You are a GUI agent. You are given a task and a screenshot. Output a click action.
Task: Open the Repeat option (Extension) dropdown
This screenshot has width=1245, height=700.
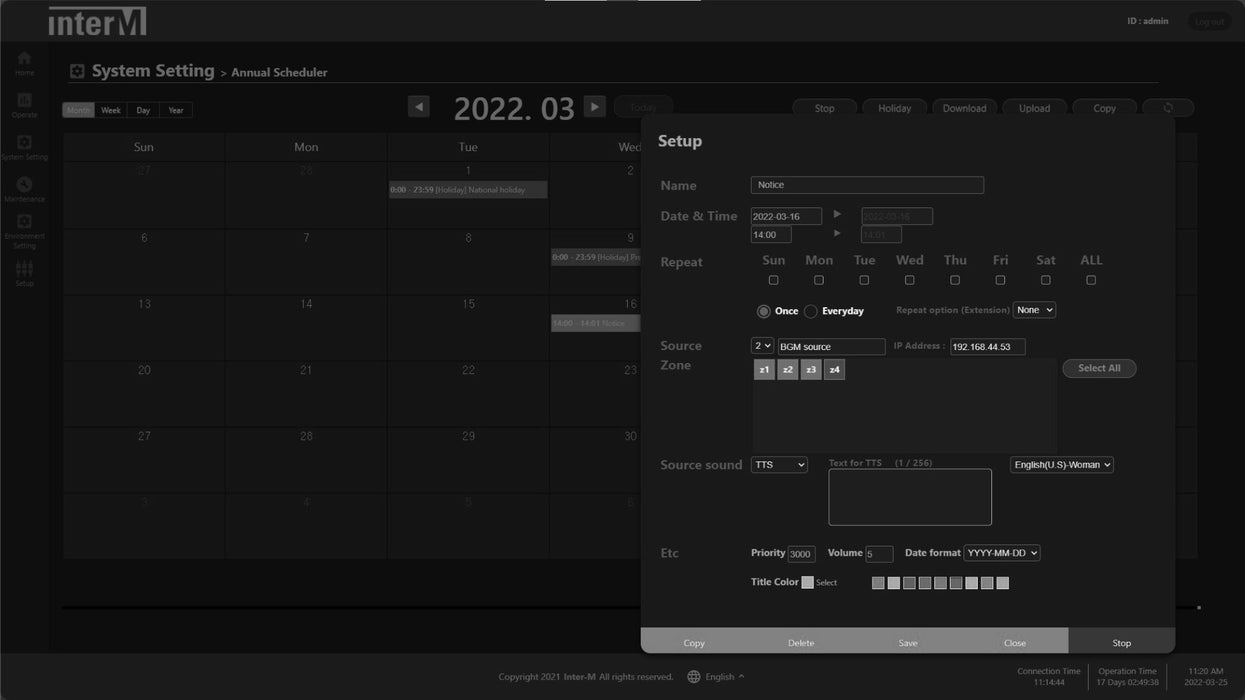tap(1034, 310)
